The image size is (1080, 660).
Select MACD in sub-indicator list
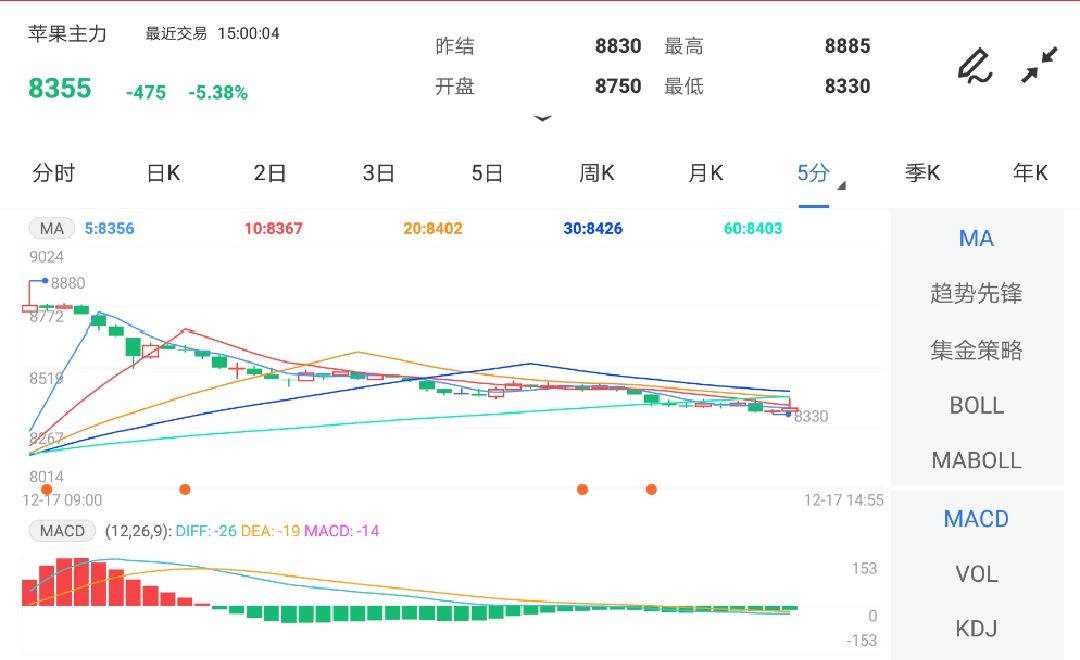(x=976, y=519)
